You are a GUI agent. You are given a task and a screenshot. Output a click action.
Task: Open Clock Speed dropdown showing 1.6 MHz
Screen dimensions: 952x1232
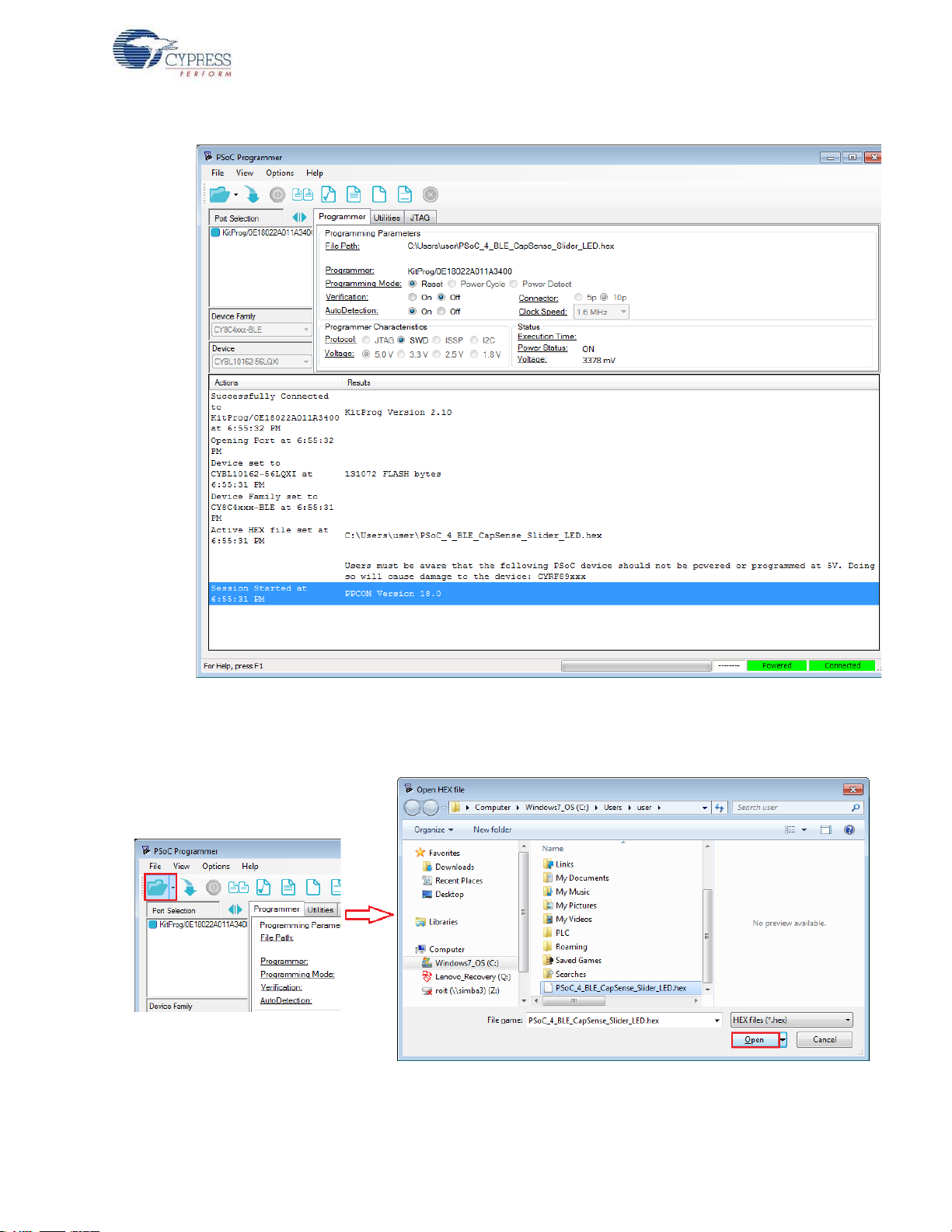(x=602, y=312)
